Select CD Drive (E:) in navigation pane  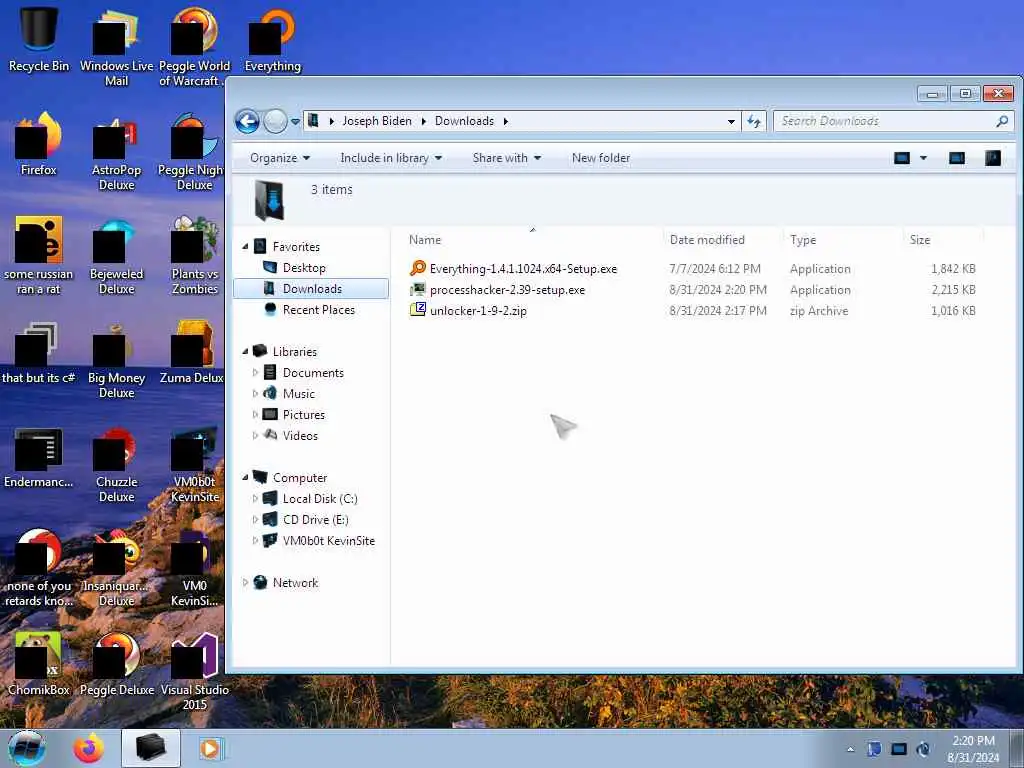pyautogui.click(x=315, y=520)
